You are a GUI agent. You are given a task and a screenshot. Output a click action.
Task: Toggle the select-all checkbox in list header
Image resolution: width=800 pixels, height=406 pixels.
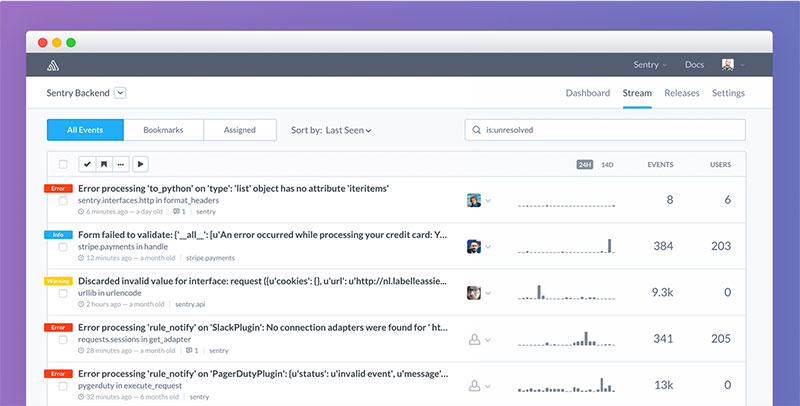coord(63,164)
